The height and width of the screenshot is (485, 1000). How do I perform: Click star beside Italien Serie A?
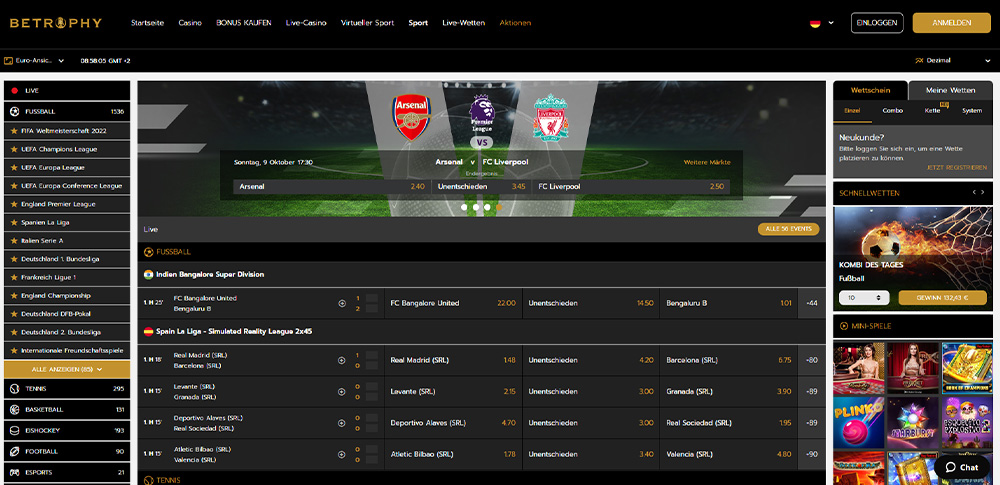[x=14, y=241]
